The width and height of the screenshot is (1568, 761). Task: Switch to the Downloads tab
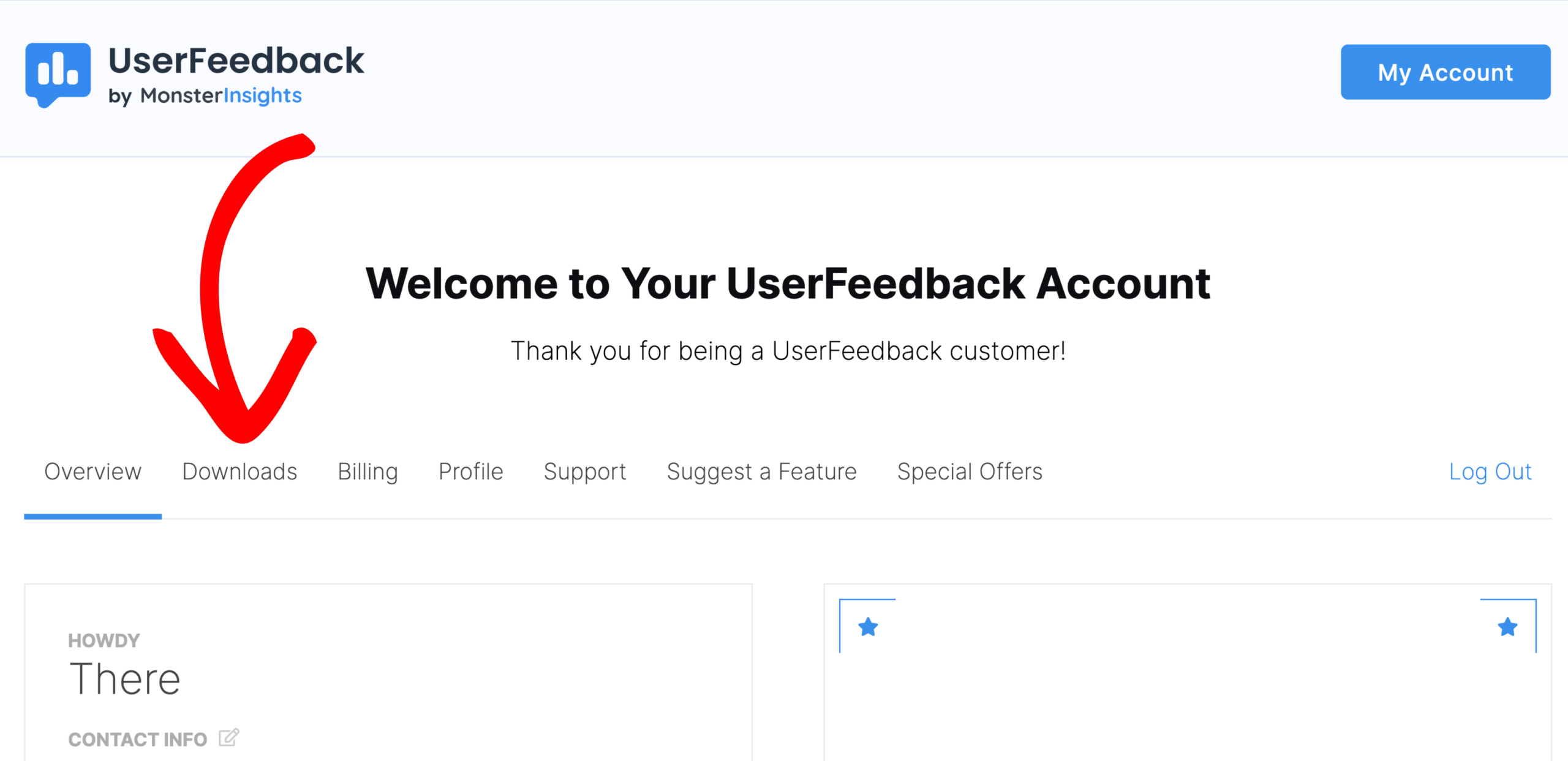click(239, 471)
